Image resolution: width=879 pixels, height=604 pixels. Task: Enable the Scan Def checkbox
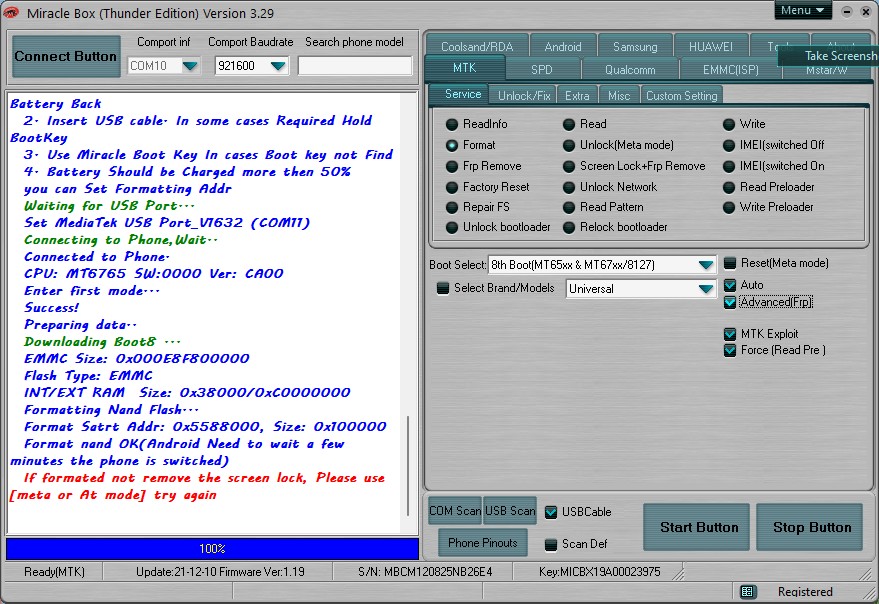click(551, 544)
